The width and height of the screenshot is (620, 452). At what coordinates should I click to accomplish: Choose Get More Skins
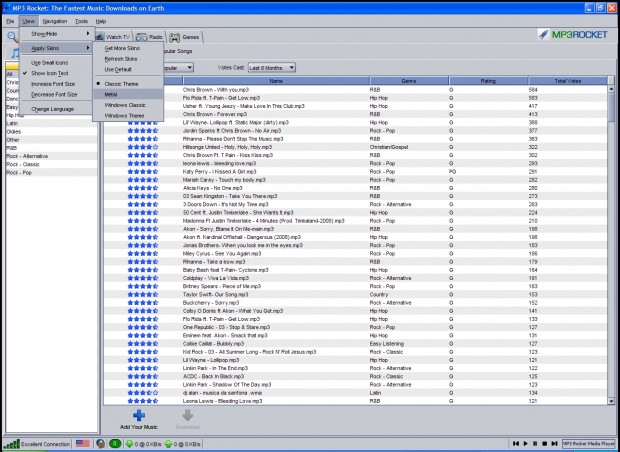click(122, 48)
